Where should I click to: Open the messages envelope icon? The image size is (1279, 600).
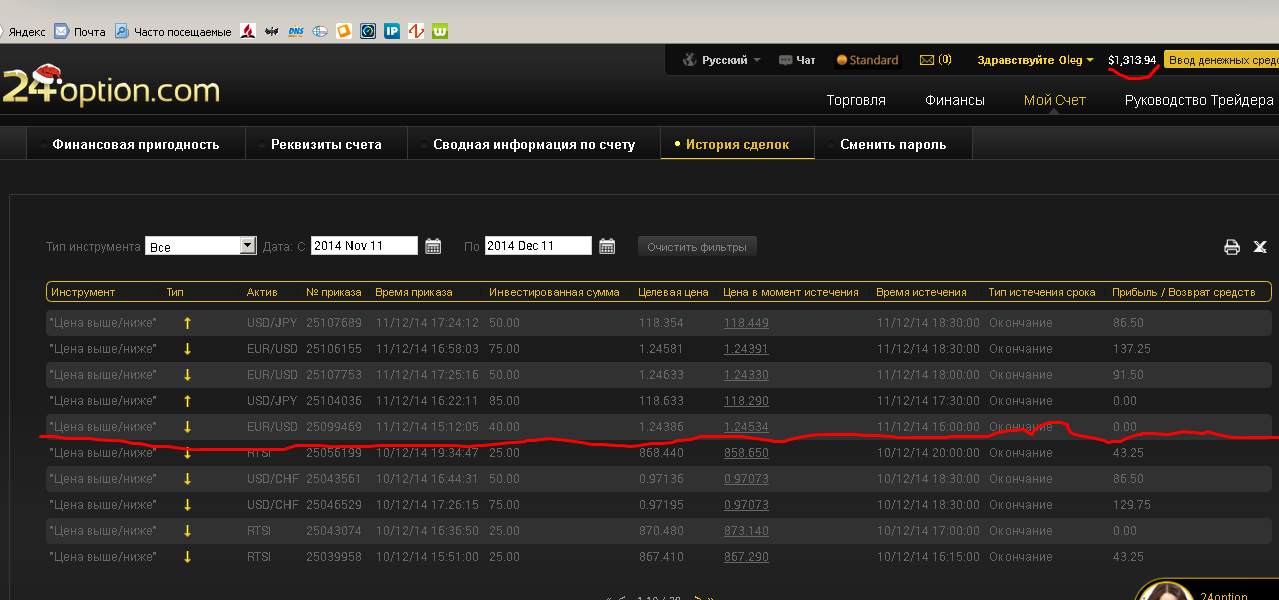tap(927, 60)
